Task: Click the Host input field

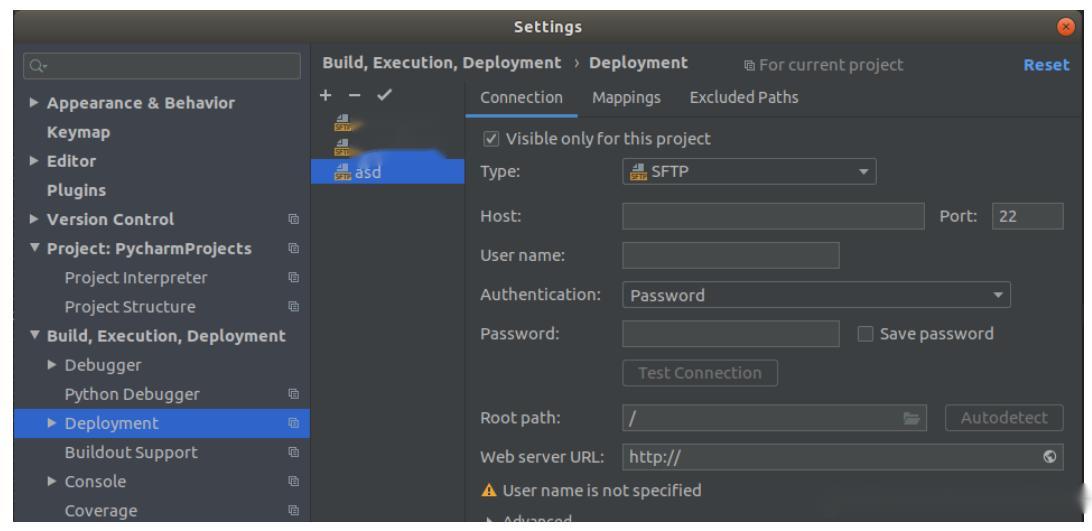Action: tap(772, 216)
